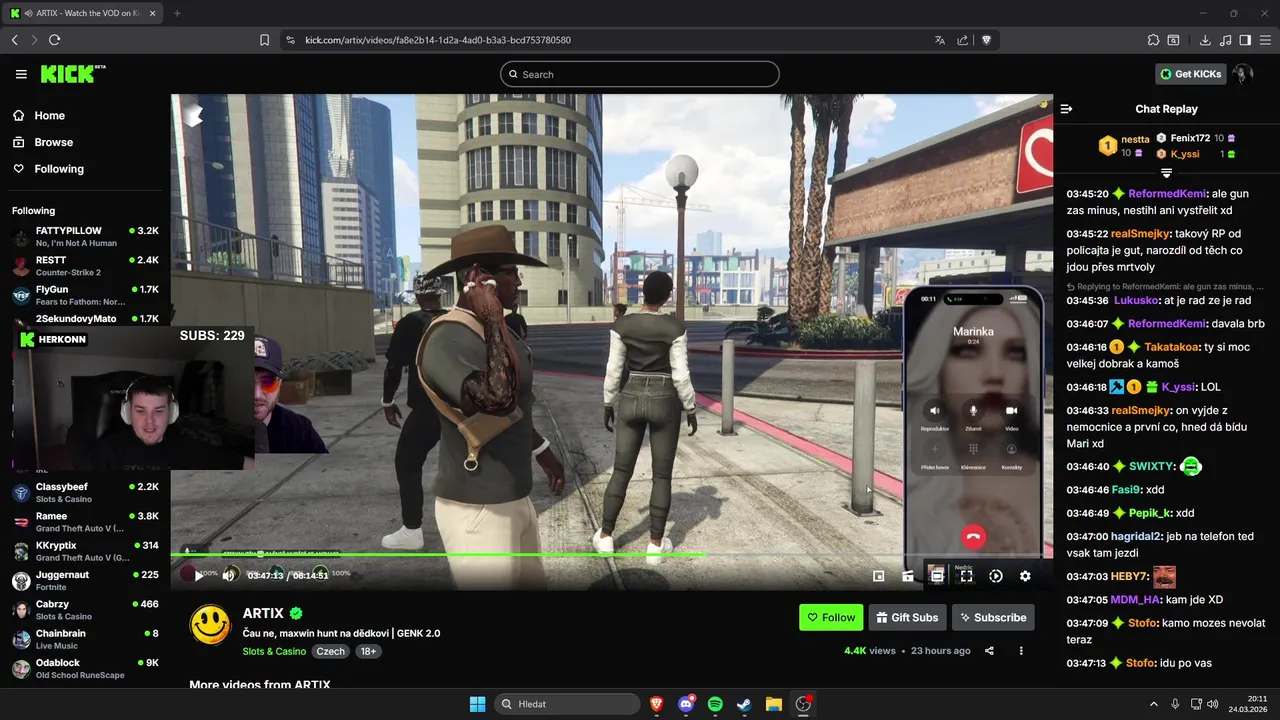Open the ARTIX channel name link
This screenshot has width=1280, height=720.
coord(263,613)
